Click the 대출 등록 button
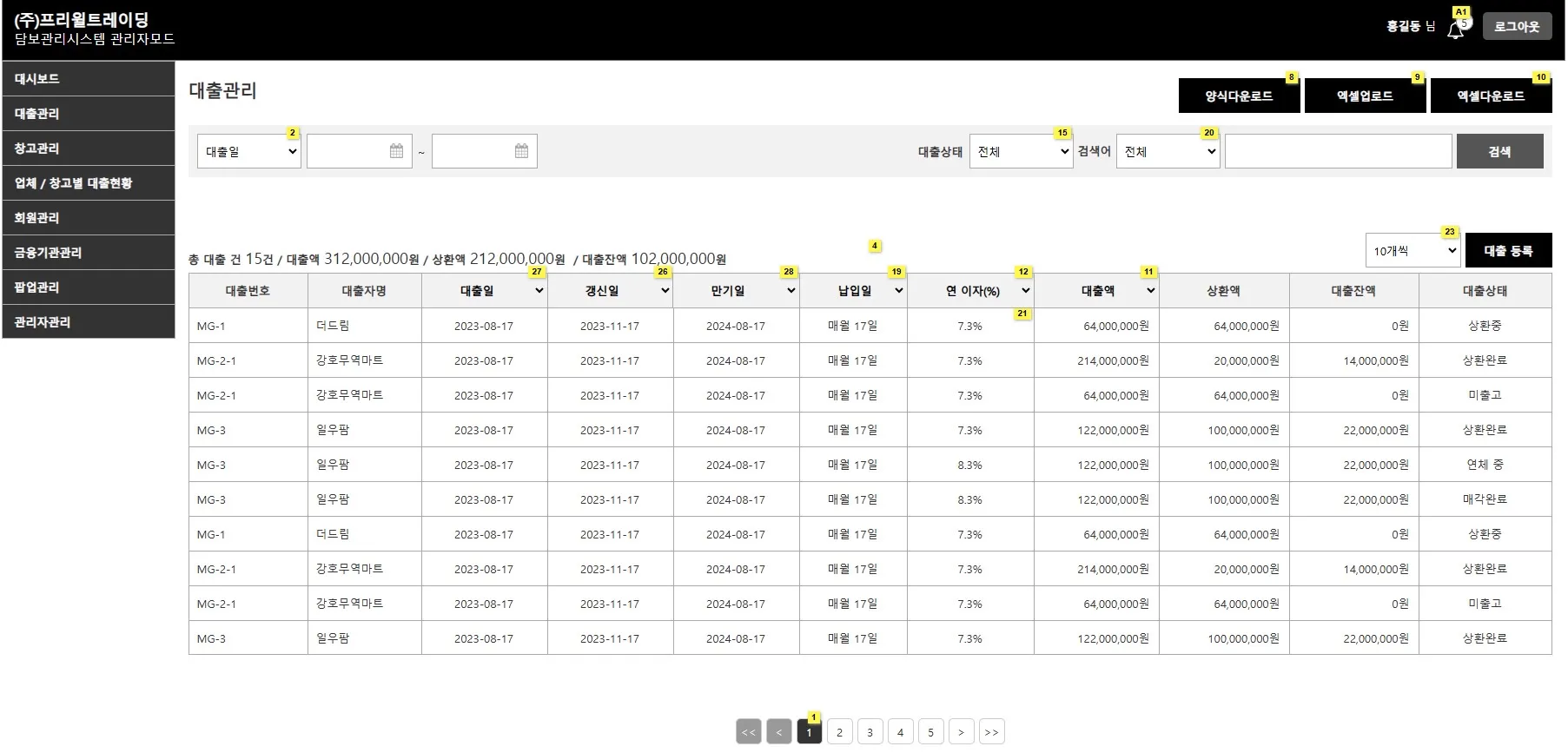 point(1508,251)
